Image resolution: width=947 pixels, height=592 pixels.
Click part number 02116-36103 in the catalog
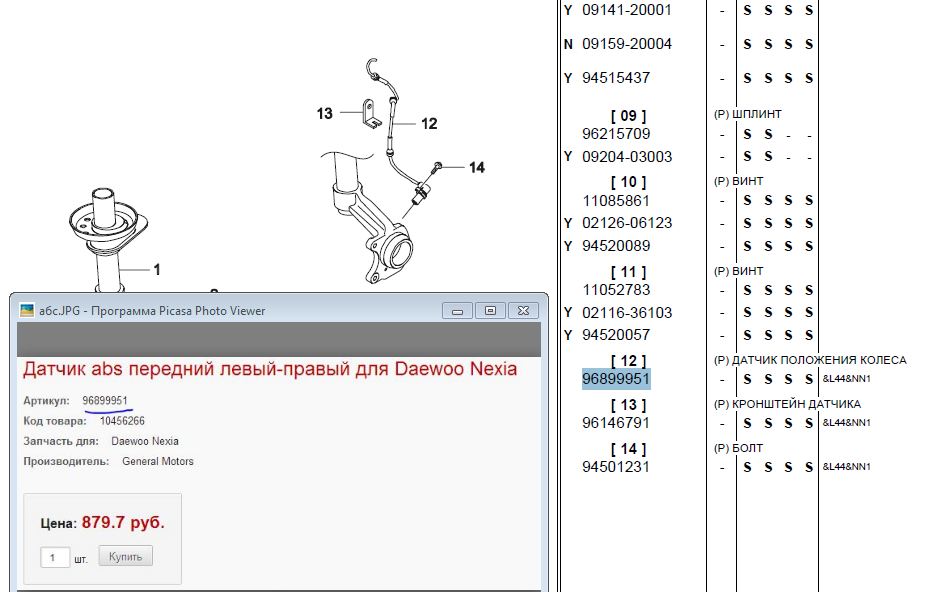click(x=627, y=313)
